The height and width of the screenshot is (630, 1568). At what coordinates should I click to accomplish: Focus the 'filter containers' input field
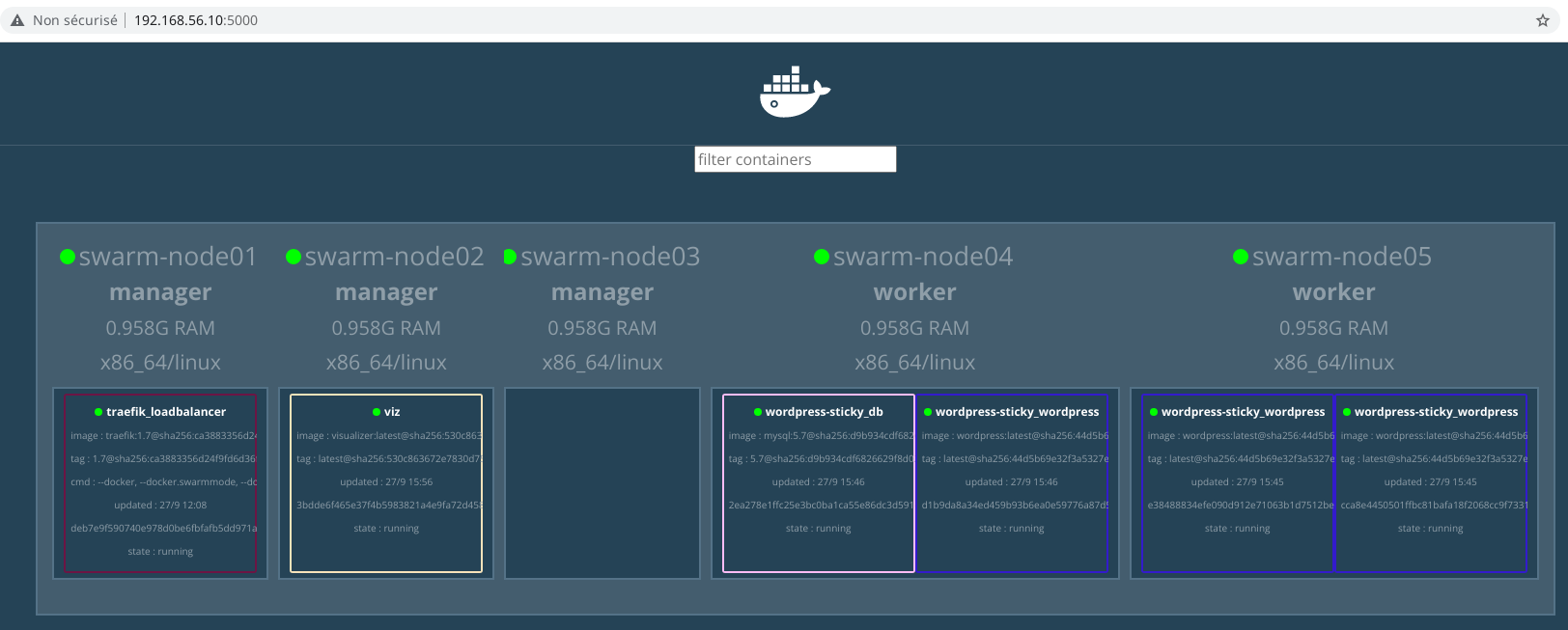[x=796, y=159]
